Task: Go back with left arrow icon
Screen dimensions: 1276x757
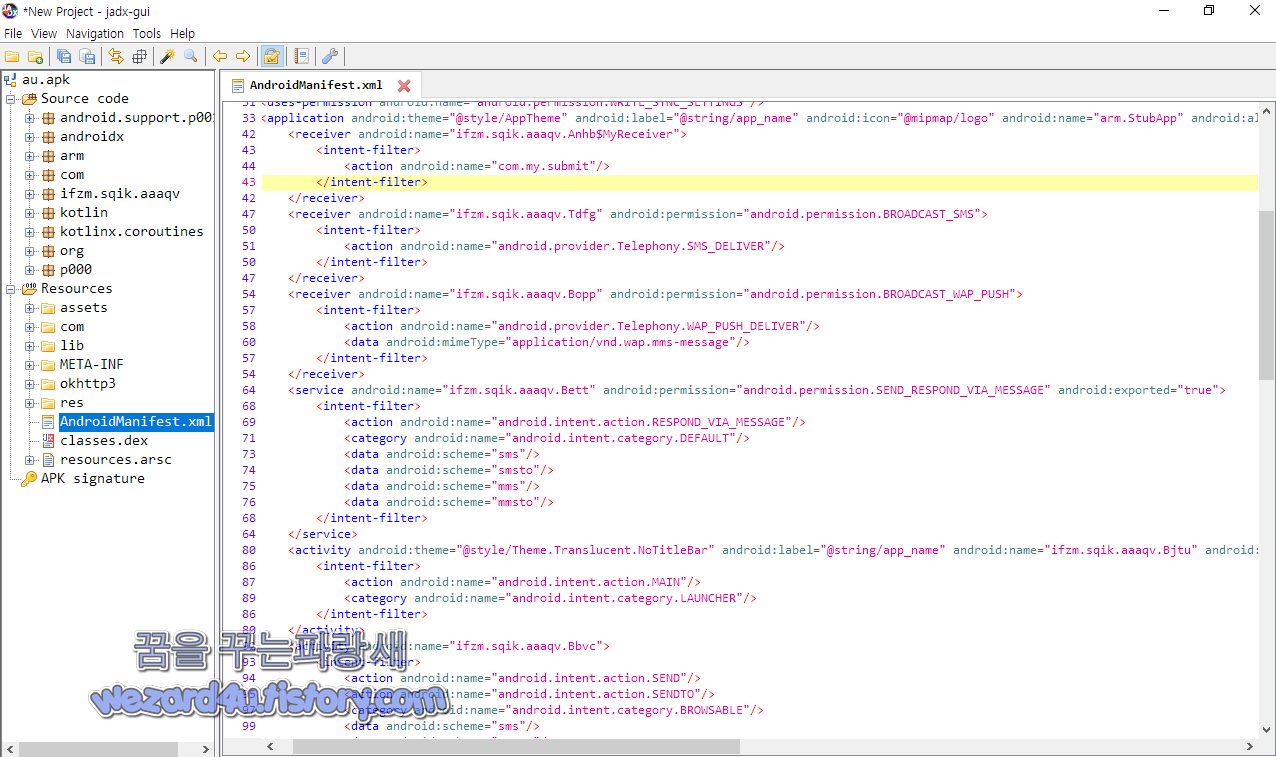Action: pos(219,56)
